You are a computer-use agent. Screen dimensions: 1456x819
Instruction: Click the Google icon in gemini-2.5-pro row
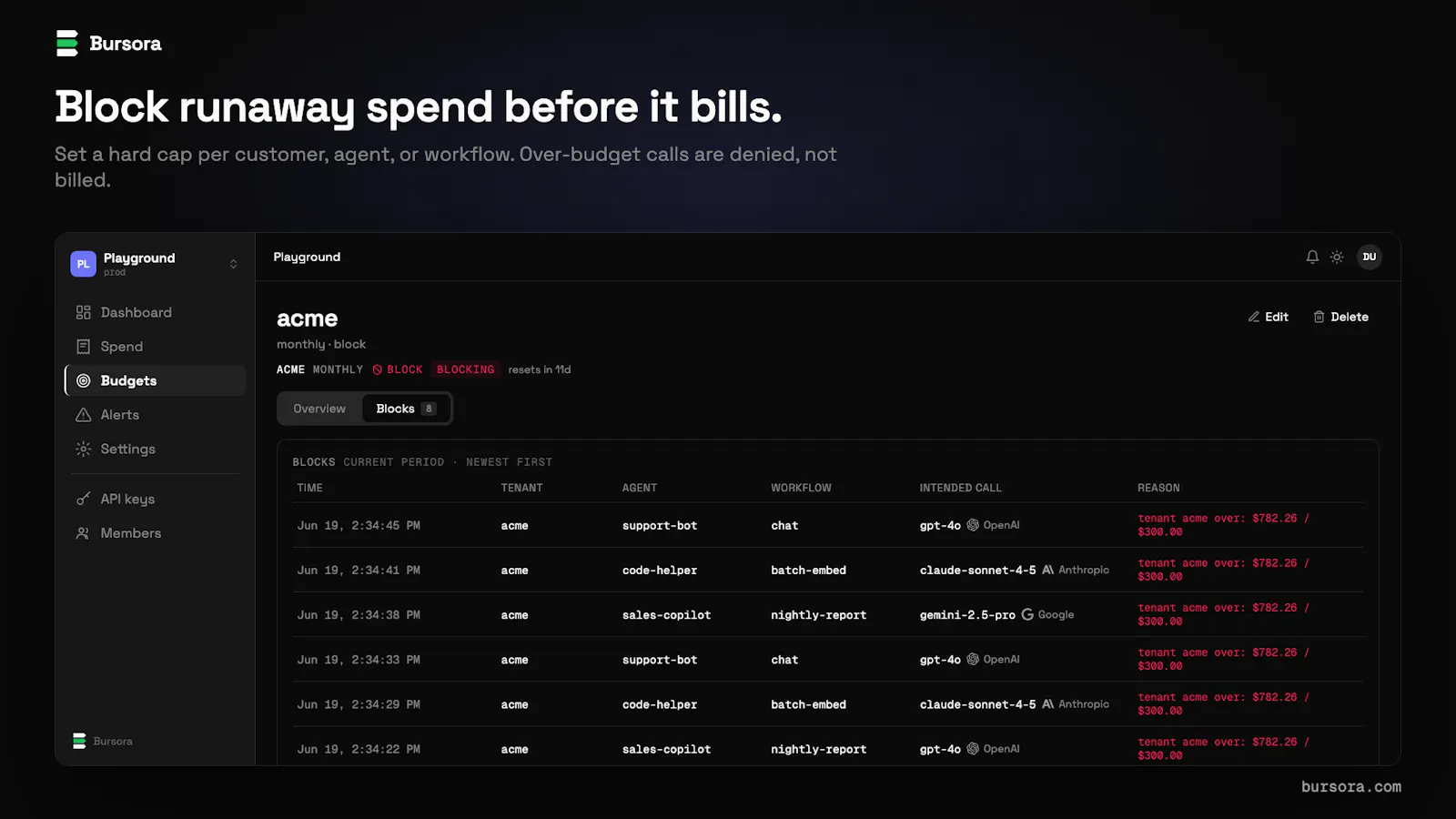pyautogui.click(x=1027, y=614)
